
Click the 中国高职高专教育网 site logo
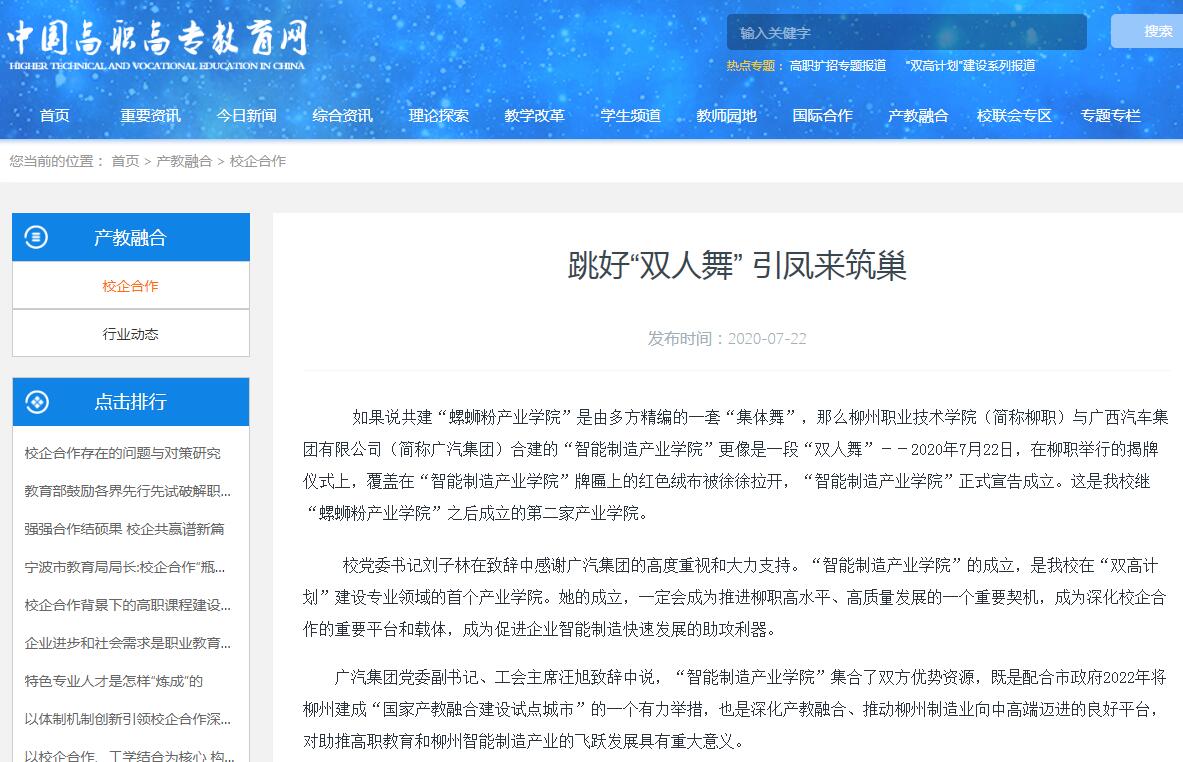[157, 43]
